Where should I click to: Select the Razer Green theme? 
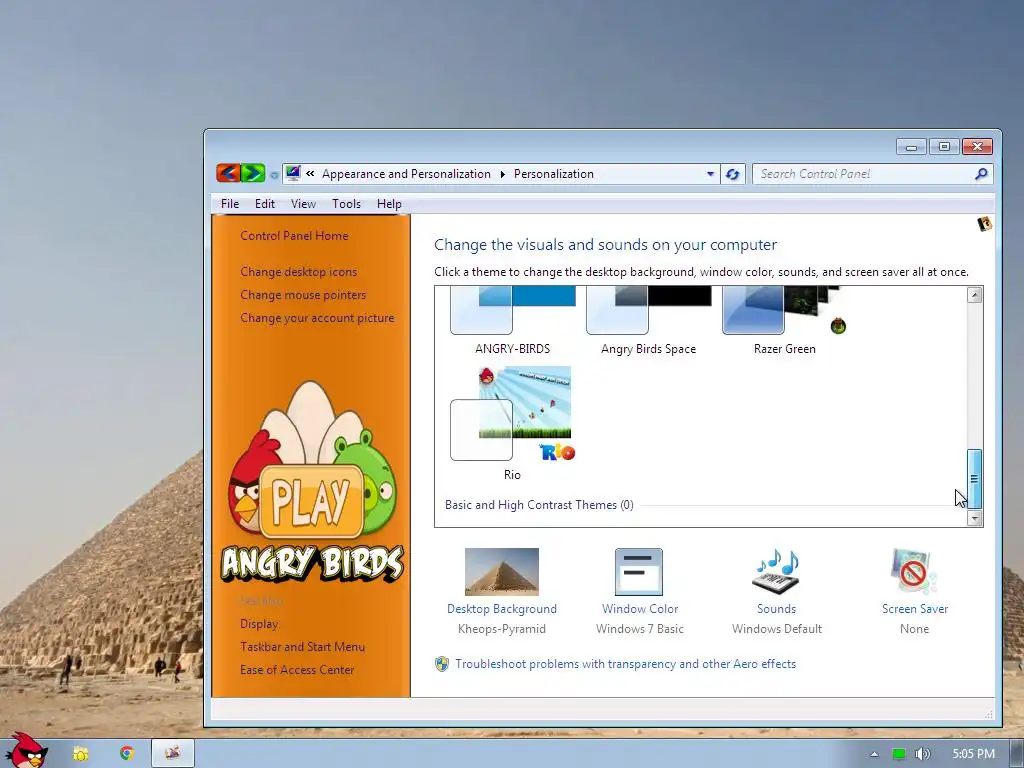[784, 321]
